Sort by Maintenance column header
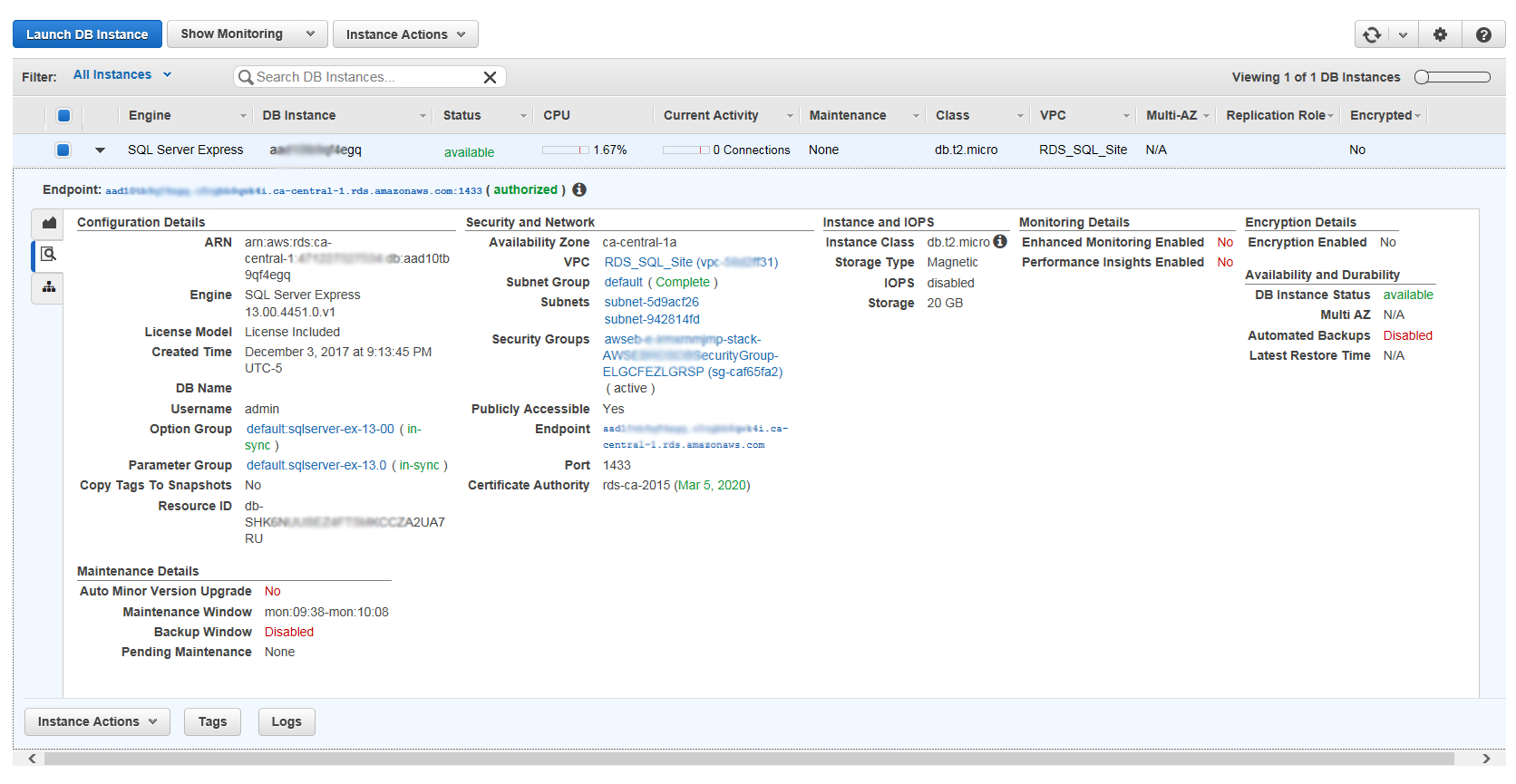Image resolution: width=1516 pixels, height=784 pixels. point(847,115)
